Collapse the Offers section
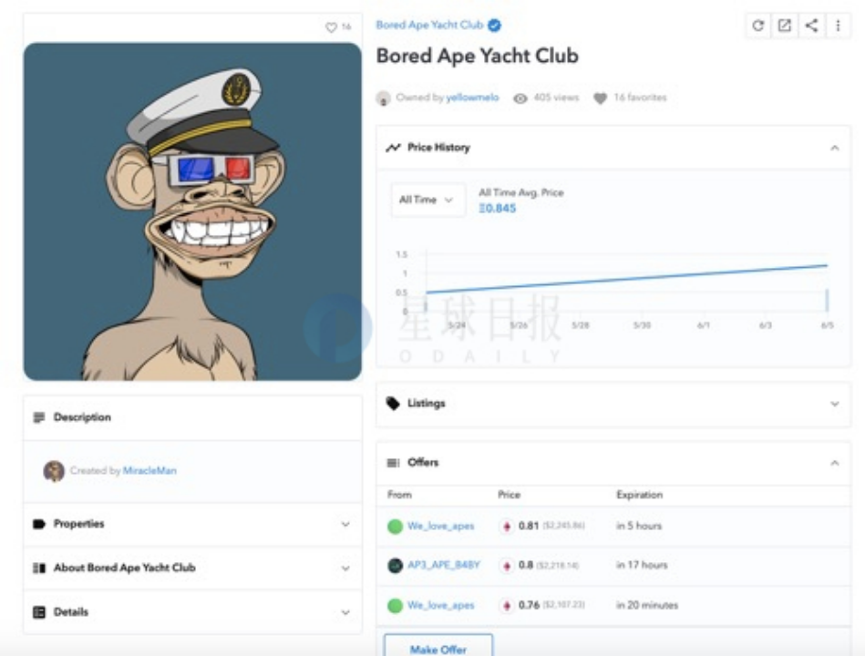This screenshot has height=656, width=866. (x=835, y=463)
